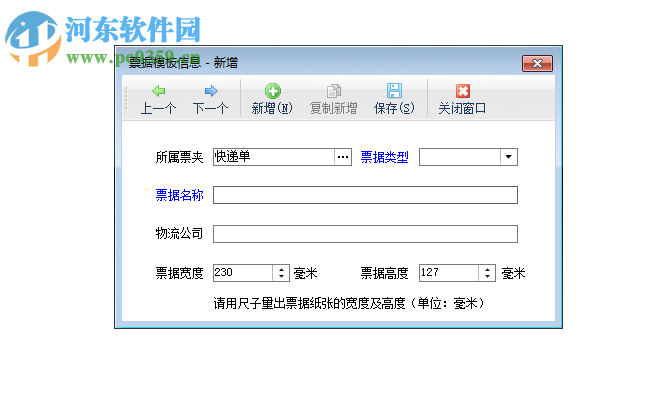
Task: Increase 票据高度 with the up spinner
Action: 487,269
